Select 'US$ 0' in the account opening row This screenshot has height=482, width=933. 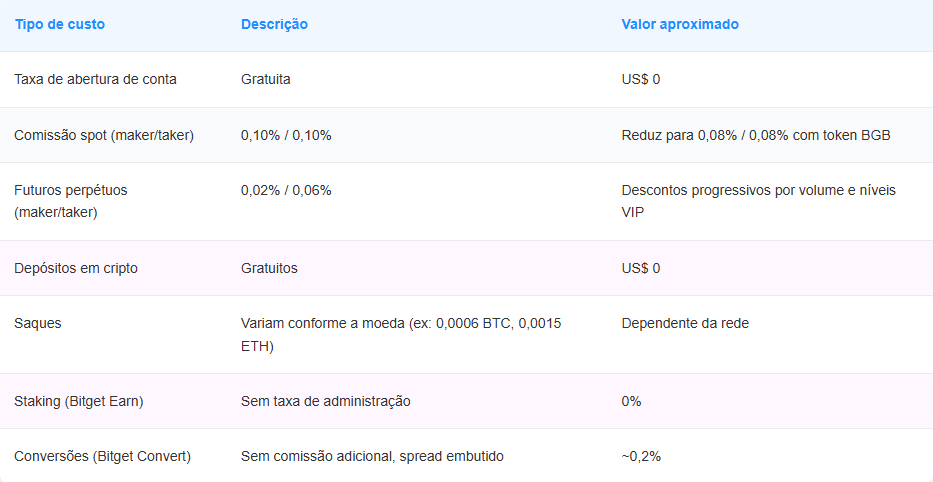(640, 79)
